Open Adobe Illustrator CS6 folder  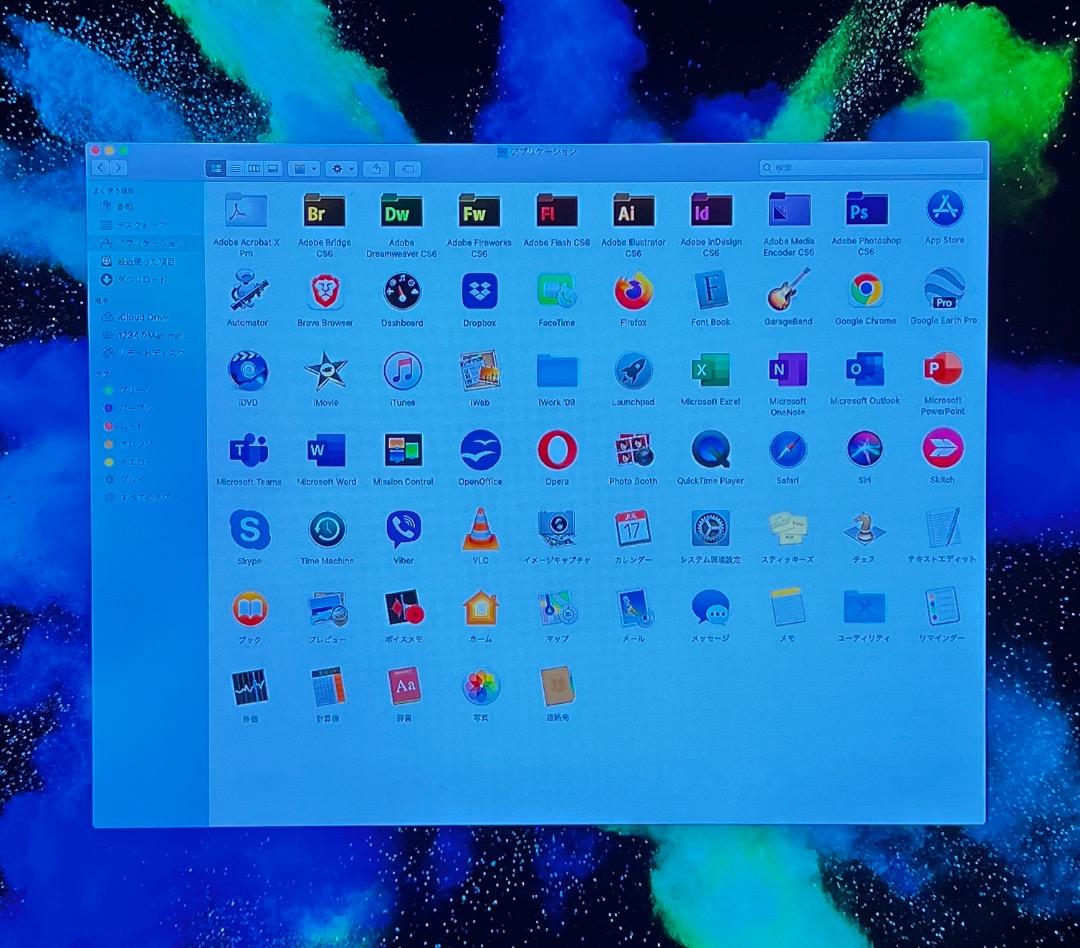pyautogui.click(x=634, y=210)
